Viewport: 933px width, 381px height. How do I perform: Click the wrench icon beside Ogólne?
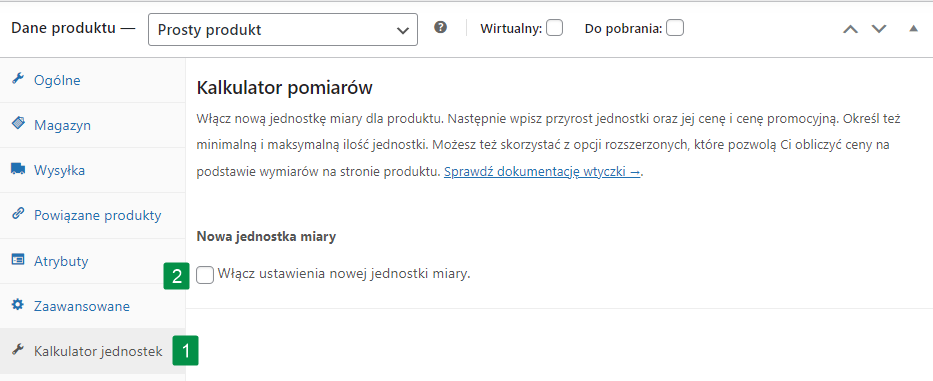[x=18, y=79]
